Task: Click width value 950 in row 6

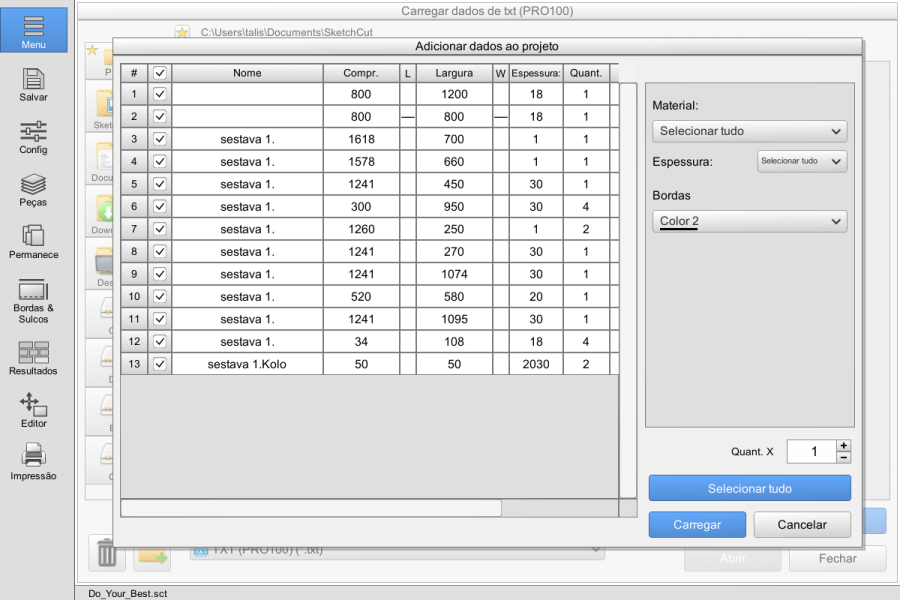Action: (x=454, y=207)
